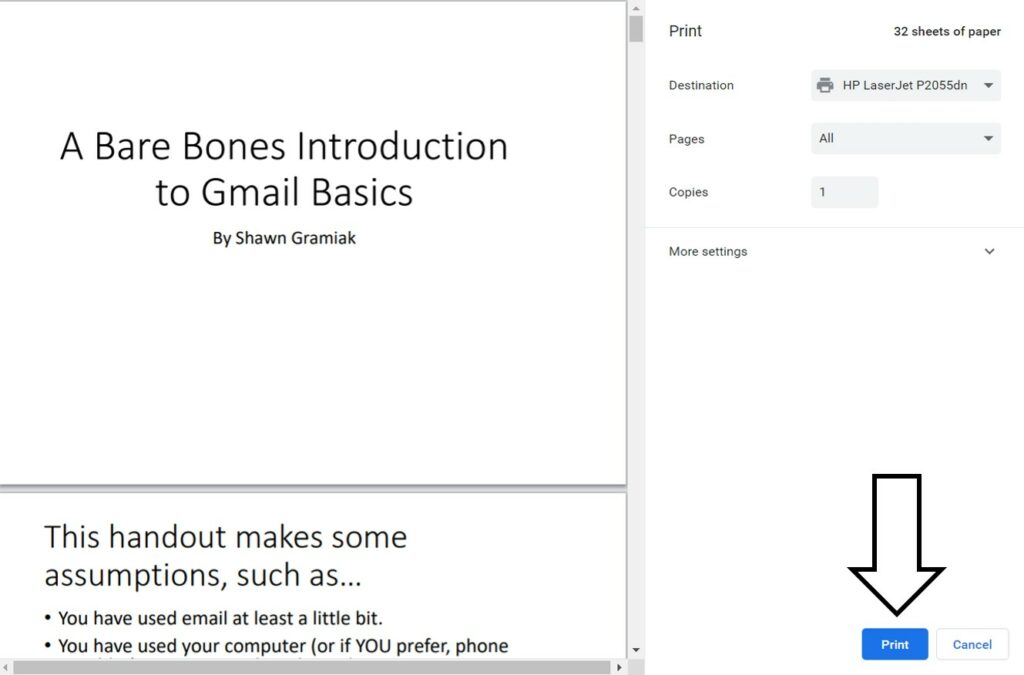
Task: Click the horizontal scrollbar thumb below preview
Action: 312,667
